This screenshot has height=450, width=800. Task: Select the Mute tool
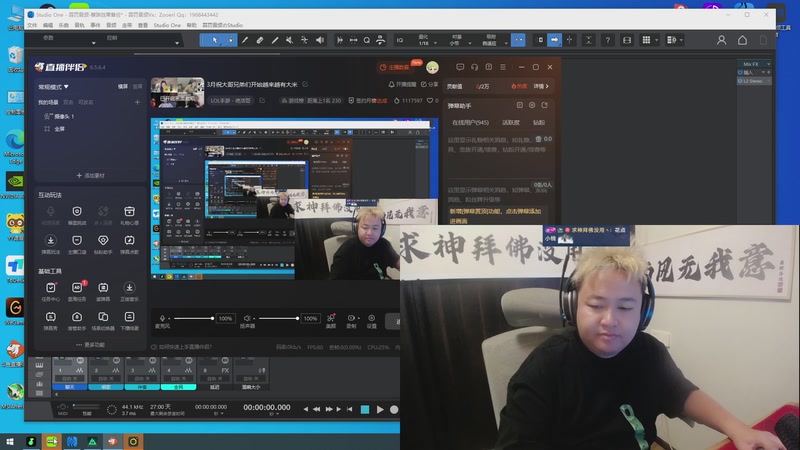tap(289, 40)
